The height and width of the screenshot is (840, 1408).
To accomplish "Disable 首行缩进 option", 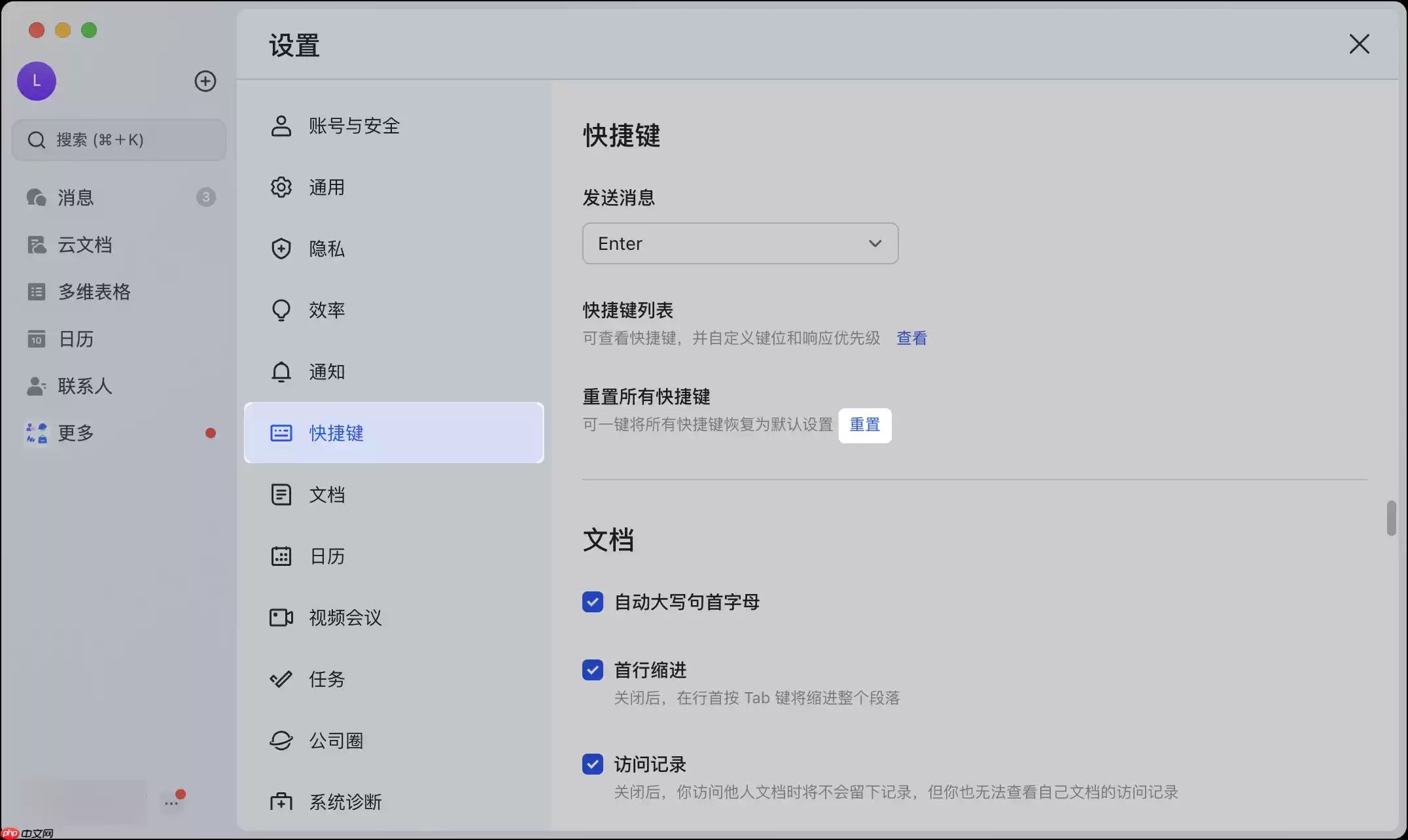I will tap(592, 669).
